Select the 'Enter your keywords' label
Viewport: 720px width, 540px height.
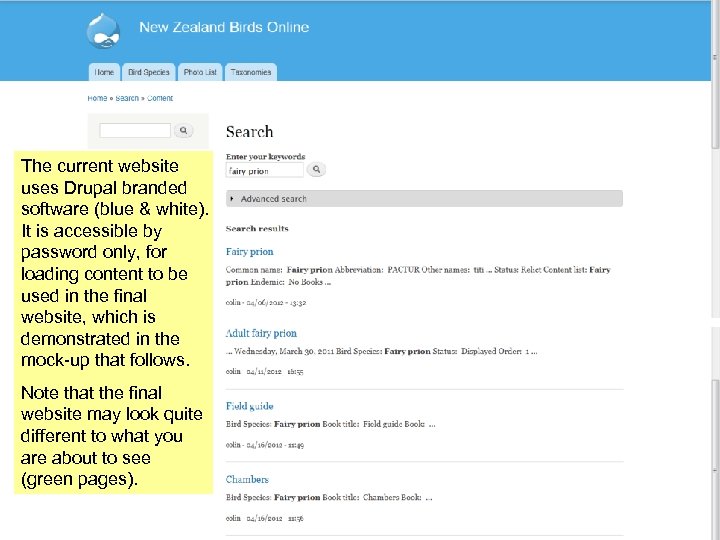(265, 156)
